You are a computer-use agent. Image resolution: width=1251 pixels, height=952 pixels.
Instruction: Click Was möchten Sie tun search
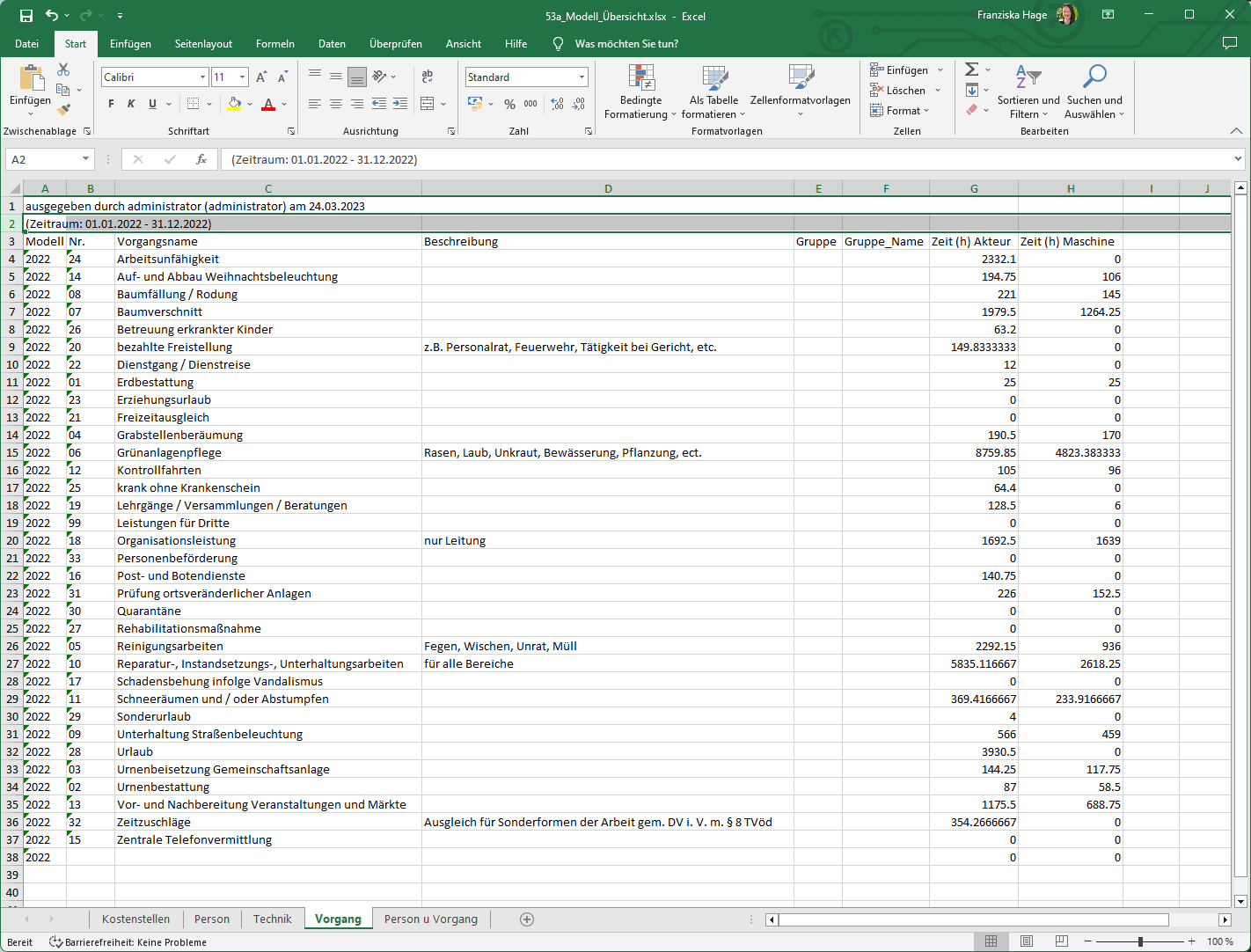pyautogui.click(x=625, y=44)
